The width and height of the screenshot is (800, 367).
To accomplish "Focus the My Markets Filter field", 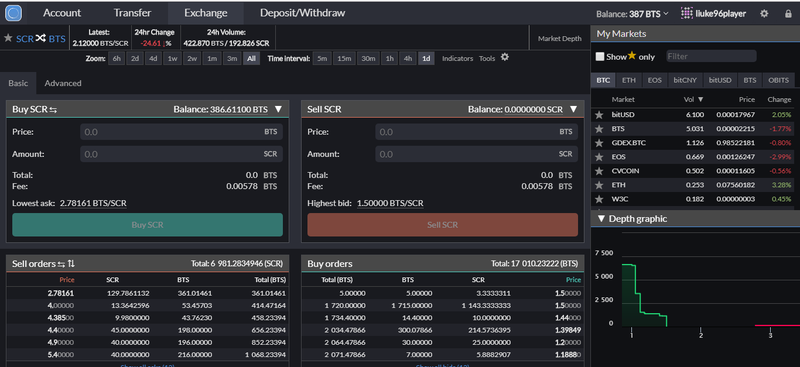I will click(711, 56).
